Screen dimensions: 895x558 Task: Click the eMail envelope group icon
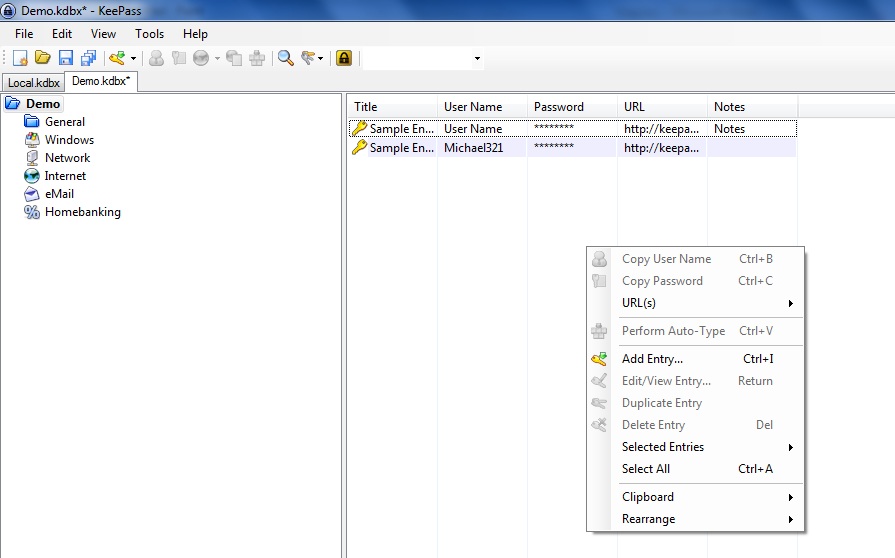(32, 194)
